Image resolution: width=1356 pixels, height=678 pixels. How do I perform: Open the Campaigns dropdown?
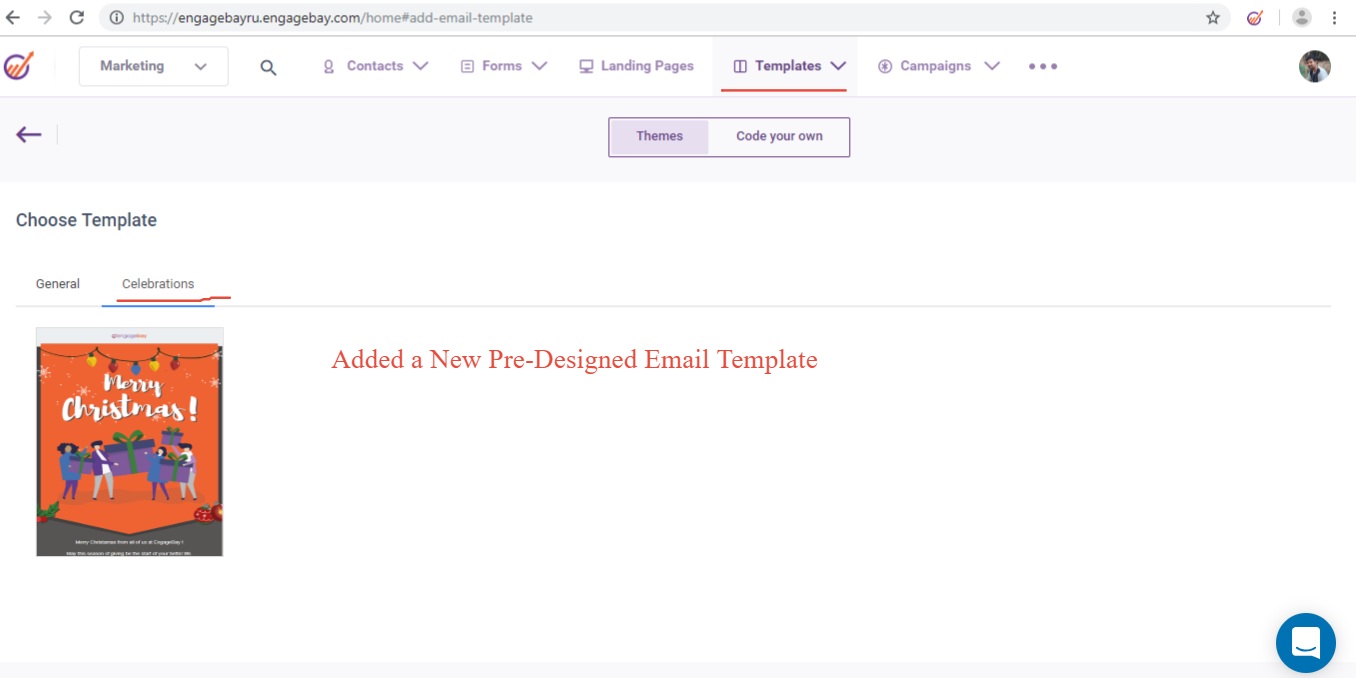click(938, 66)
